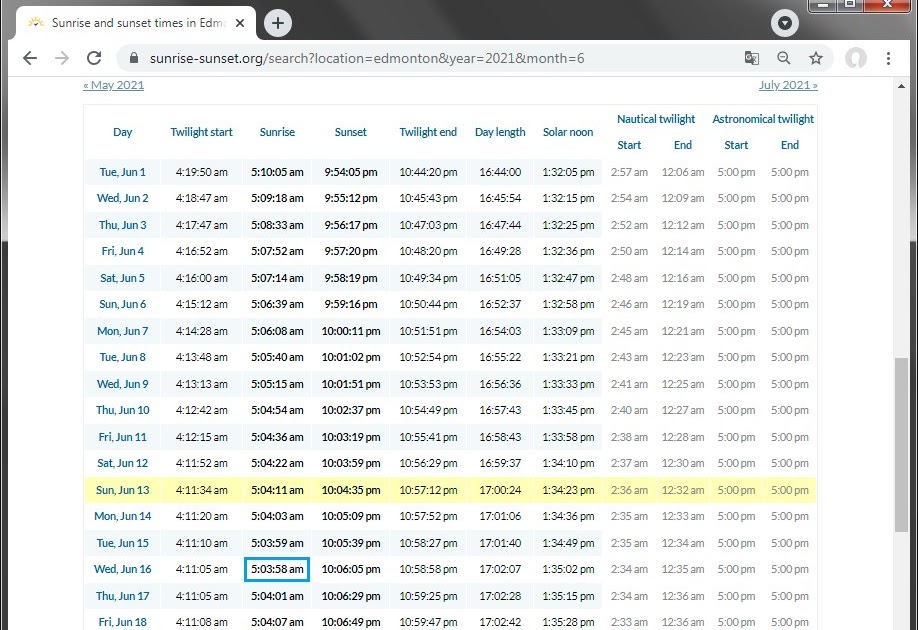Viewport: 918px width, 630px height.
Task: Click the 4:13:48 am twilight start value
Action: tap(201, 357)
